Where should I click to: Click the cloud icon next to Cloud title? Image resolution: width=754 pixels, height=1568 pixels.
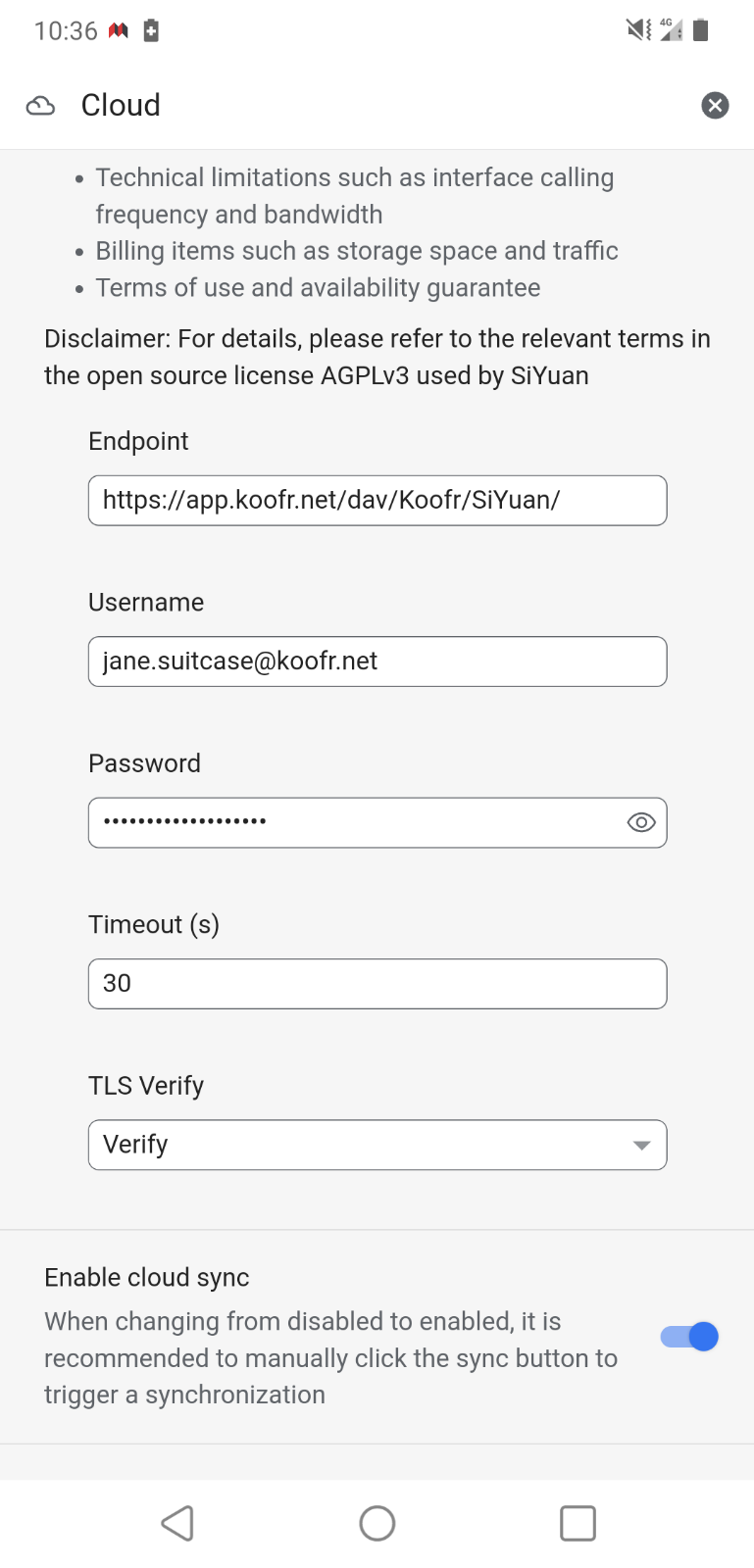coord(40,105)
